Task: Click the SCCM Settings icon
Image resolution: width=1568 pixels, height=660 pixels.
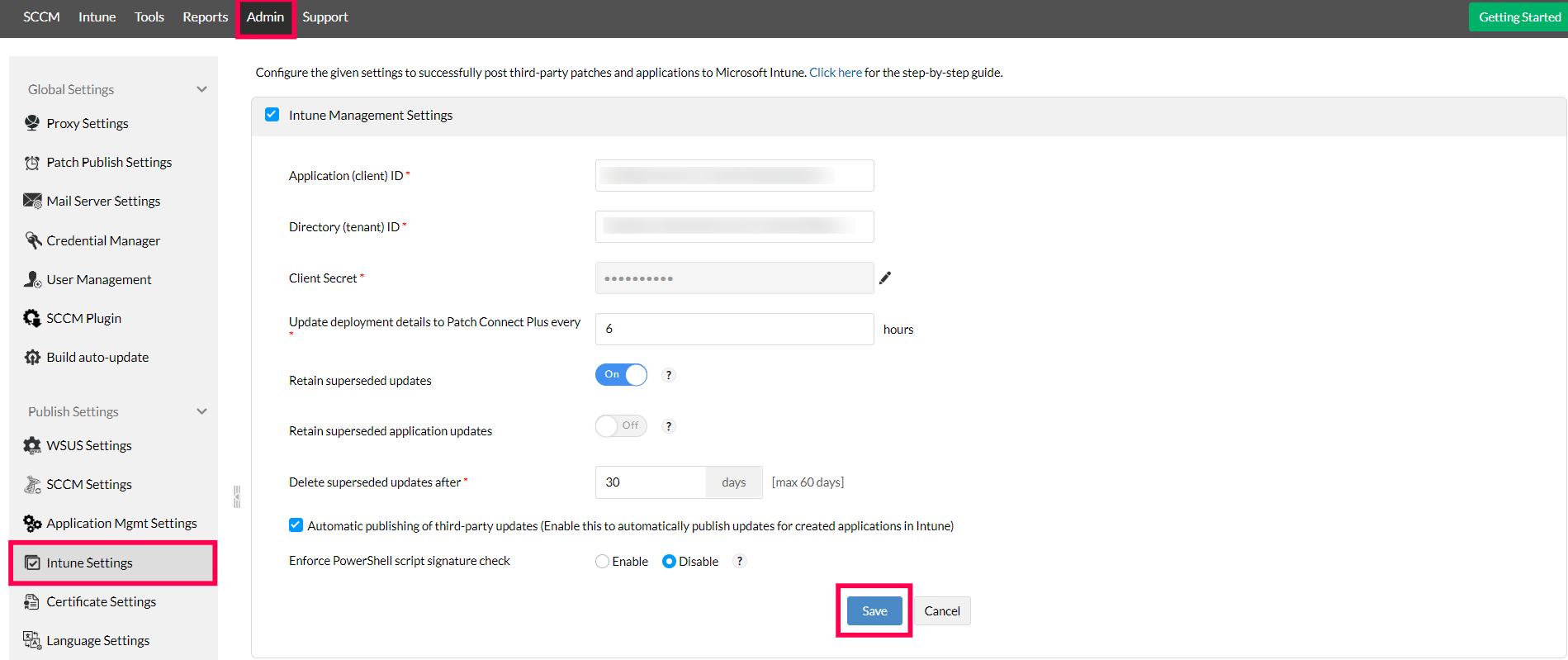Action: coord(32,484)
